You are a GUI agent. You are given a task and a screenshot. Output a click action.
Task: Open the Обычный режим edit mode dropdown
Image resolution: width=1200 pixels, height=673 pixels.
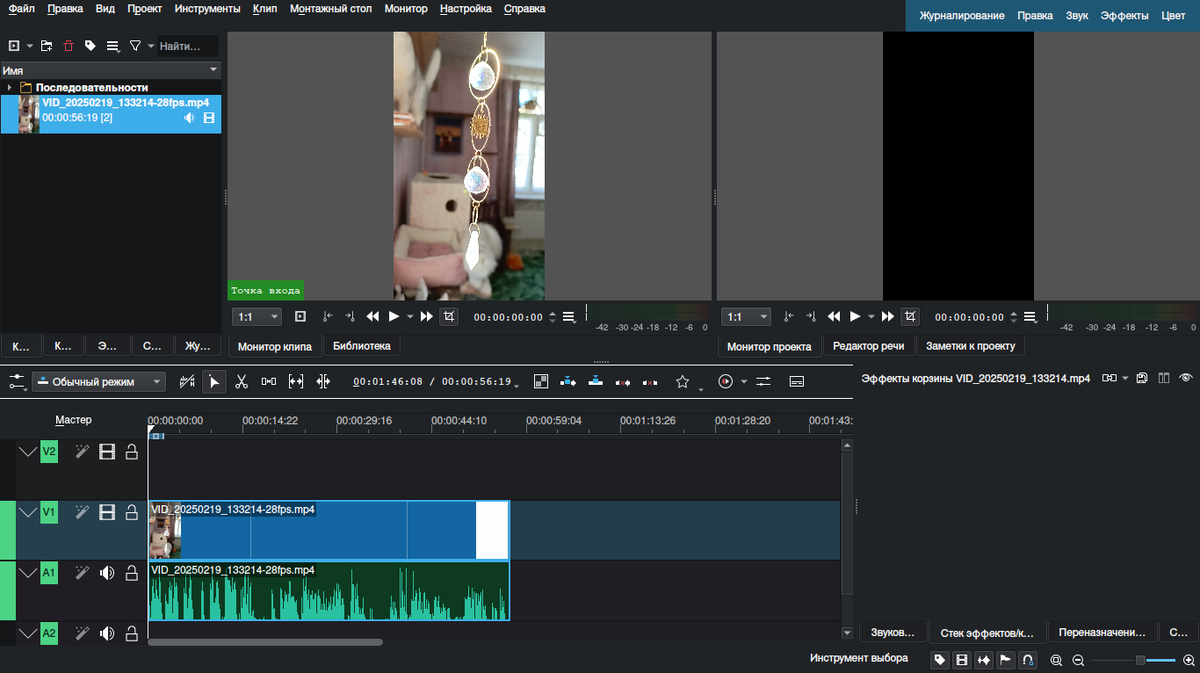point(99,381)
